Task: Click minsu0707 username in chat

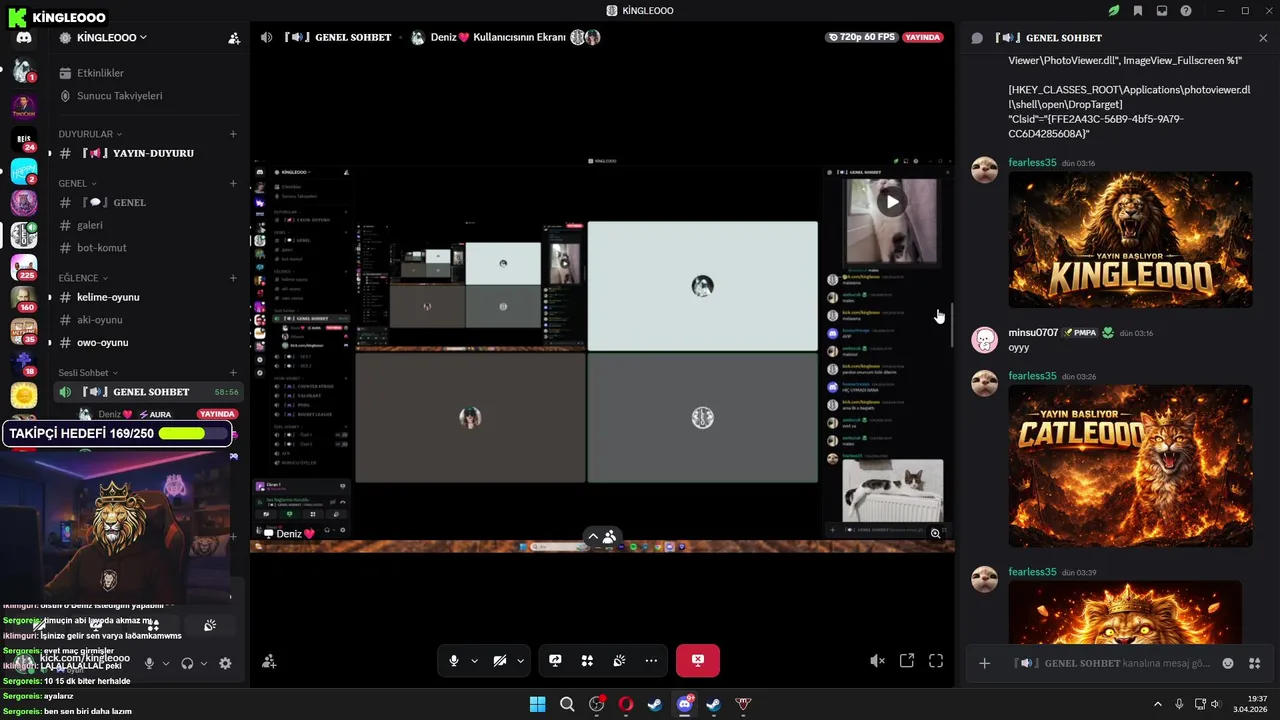Action: [x=1033, y=333]
